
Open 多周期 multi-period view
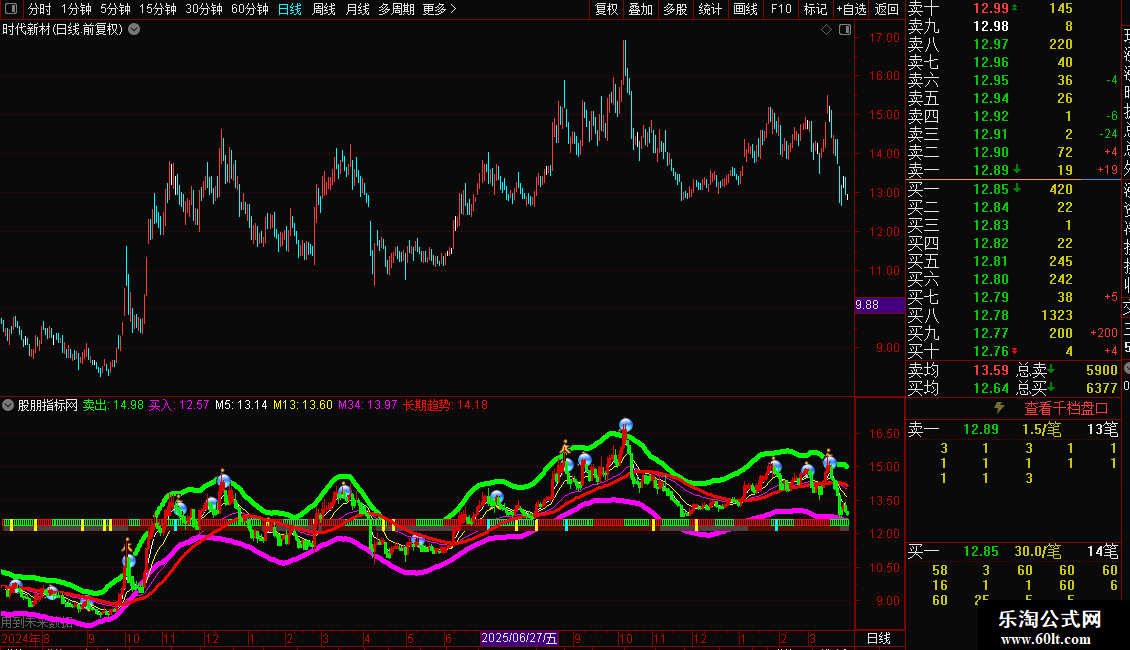[396, 9]
